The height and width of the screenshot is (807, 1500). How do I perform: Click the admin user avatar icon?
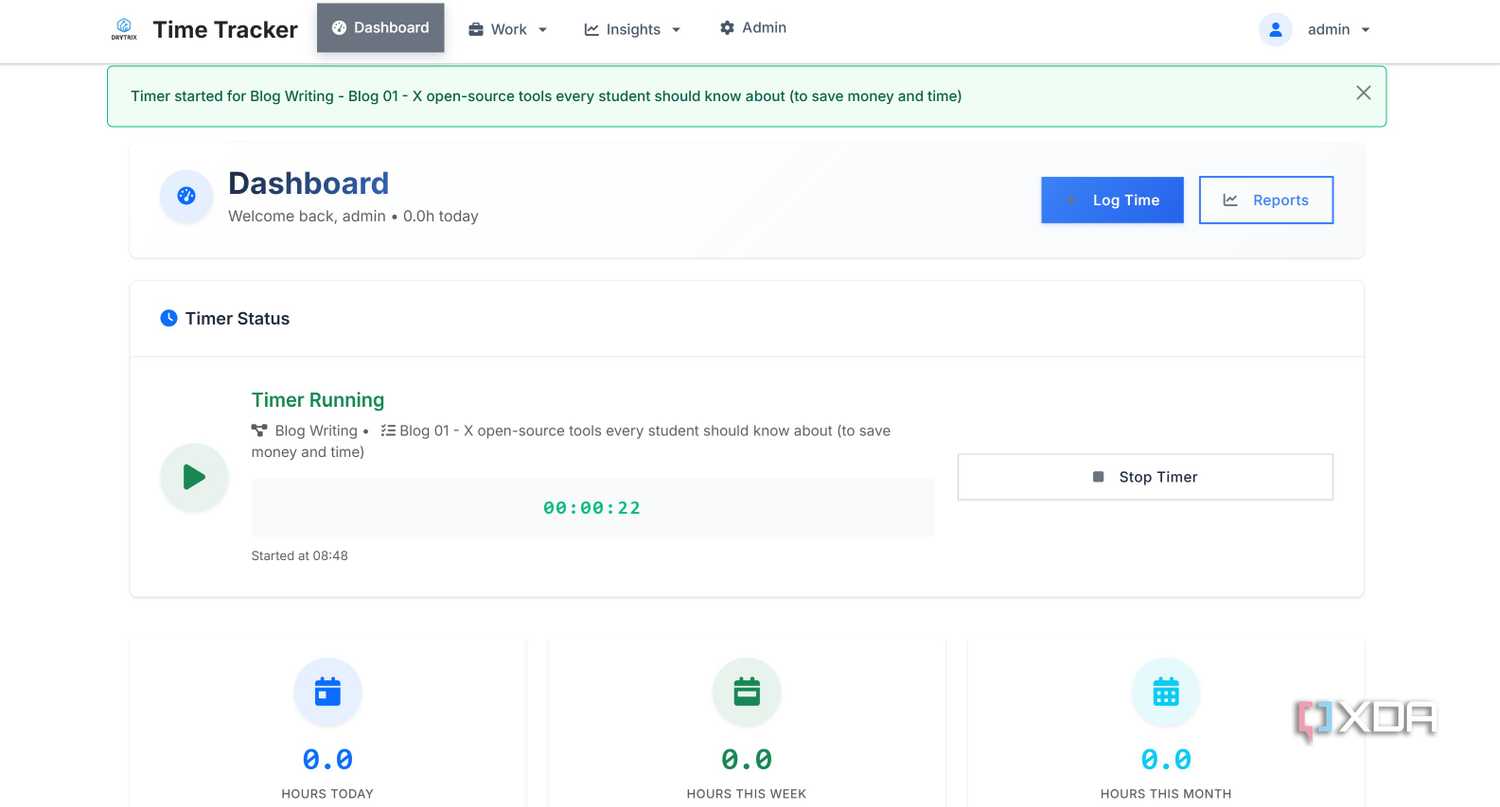tap(1276, 30)
